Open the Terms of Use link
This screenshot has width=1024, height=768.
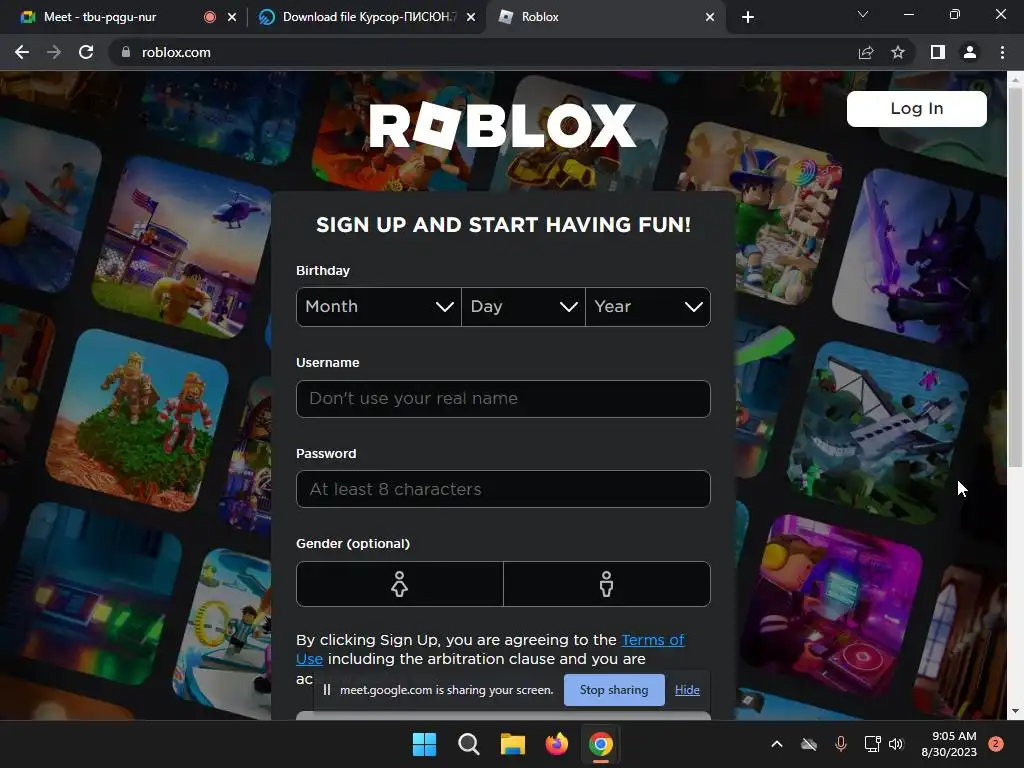pos(652,640)
